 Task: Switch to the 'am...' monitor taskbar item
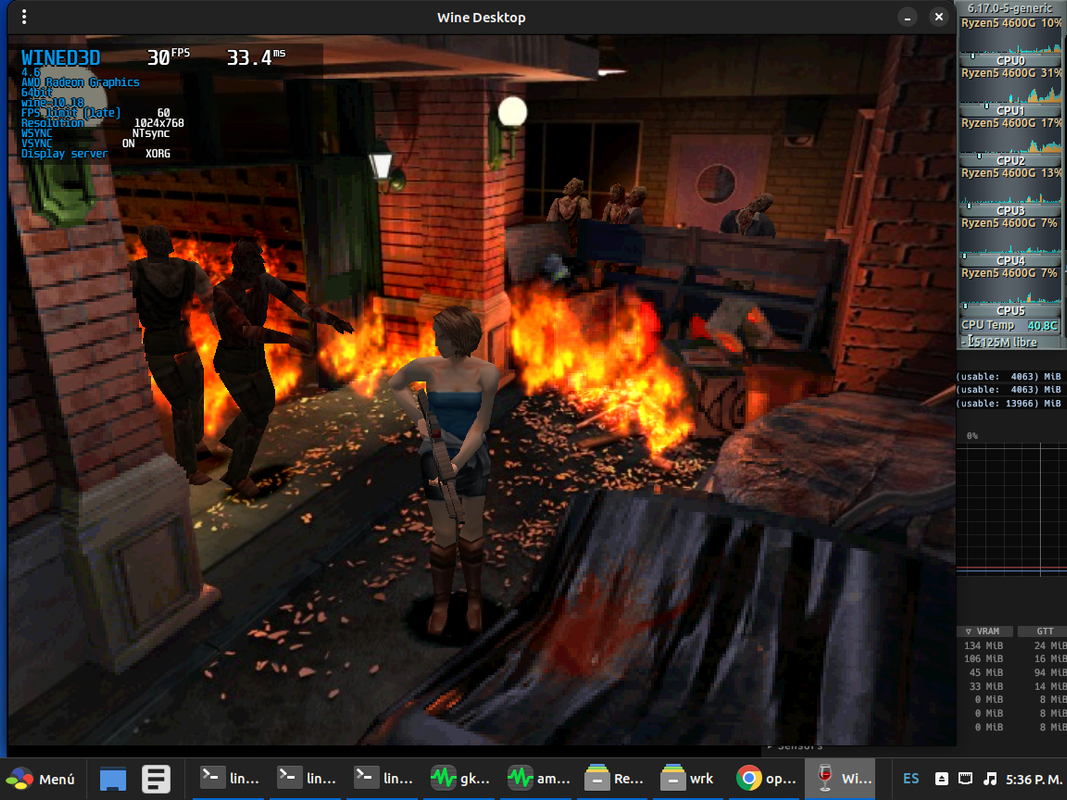pos(538,778)
